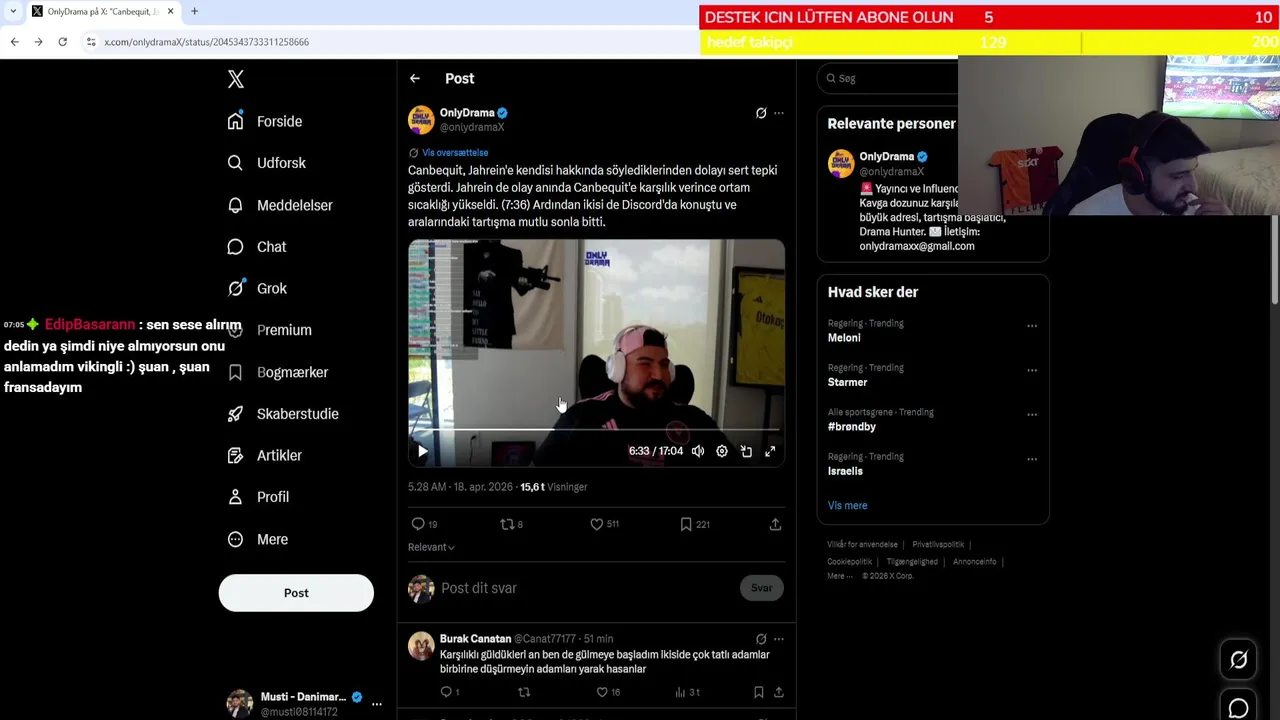Screen dimensions: 1280x720
Task: Open Forside home page
Action: pos(265,121)
